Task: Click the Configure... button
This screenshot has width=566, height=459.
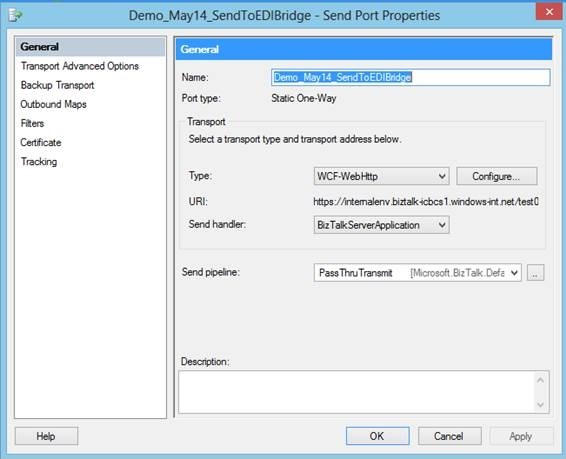Action: point(497,176)
